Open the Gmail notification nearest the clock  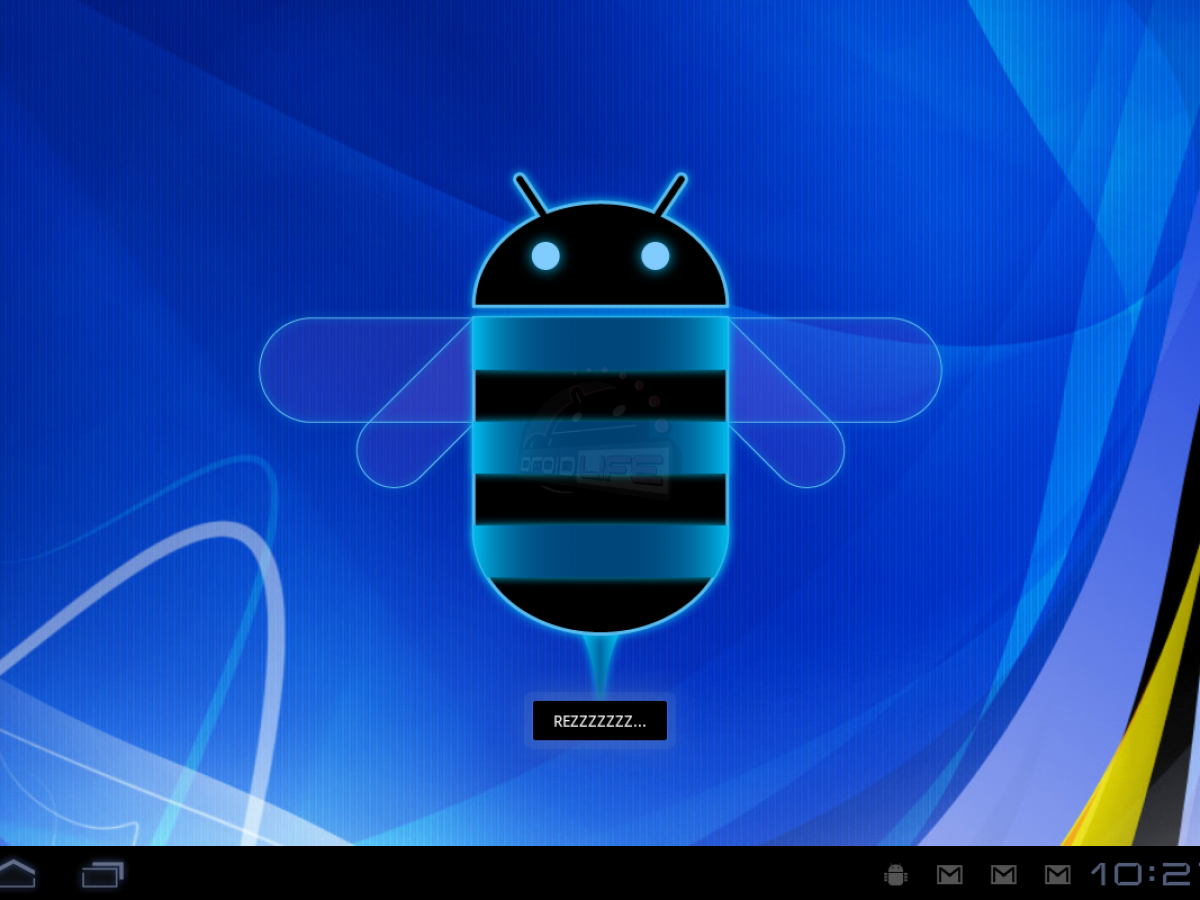tap(1057, 875)
